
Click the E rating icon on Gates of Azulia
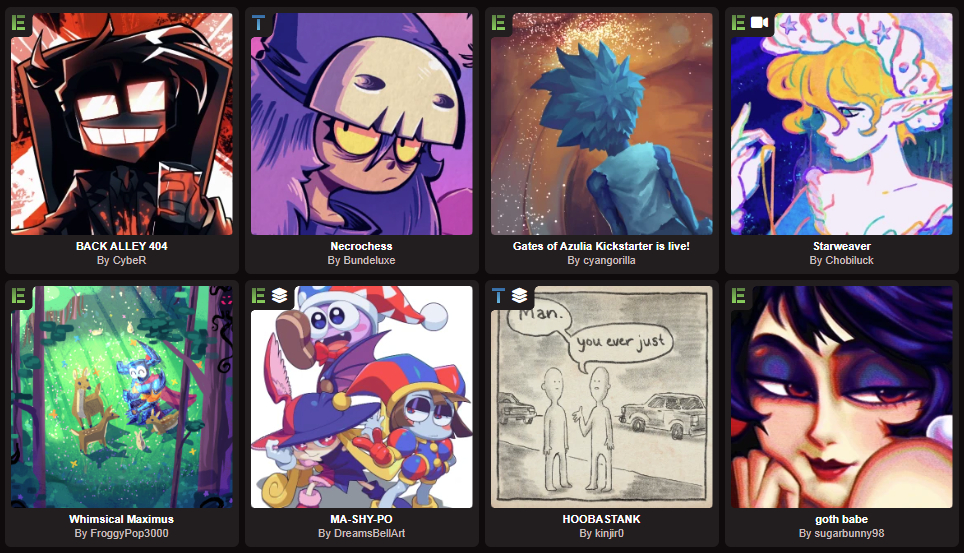click(x=499, y=23)
